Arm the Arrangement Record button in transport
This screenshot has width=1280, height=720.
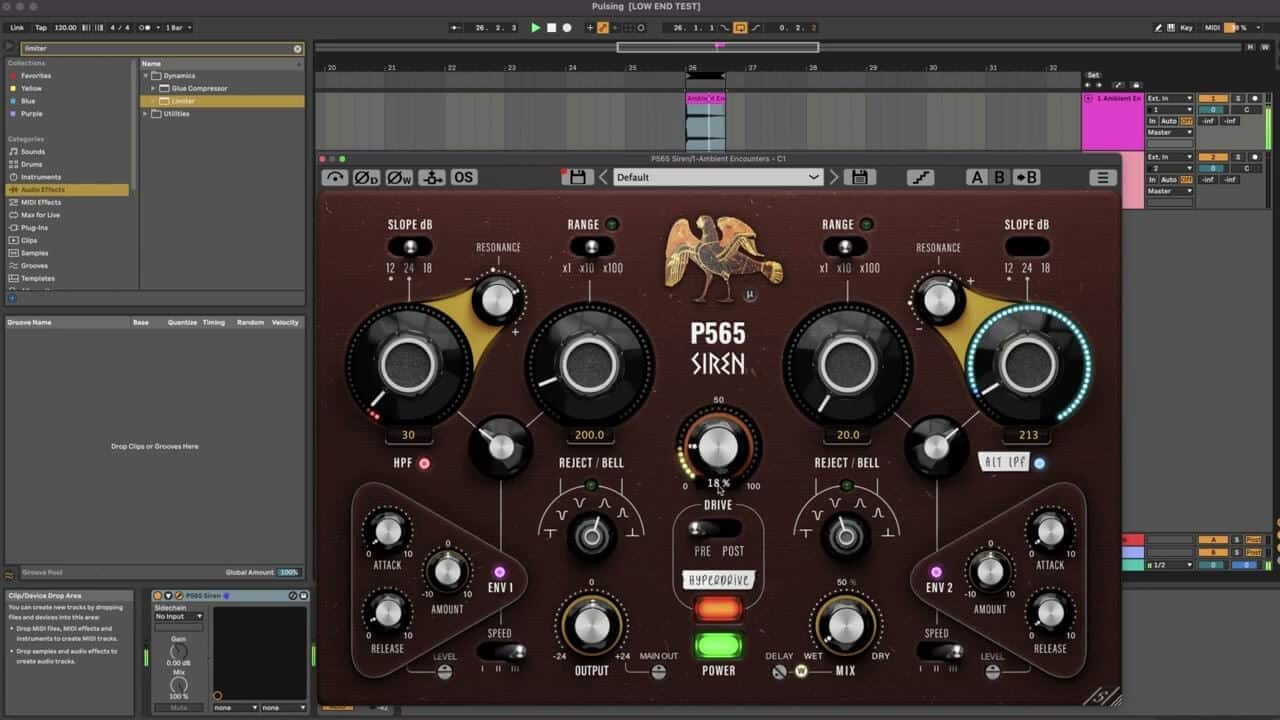coord(567,28)
